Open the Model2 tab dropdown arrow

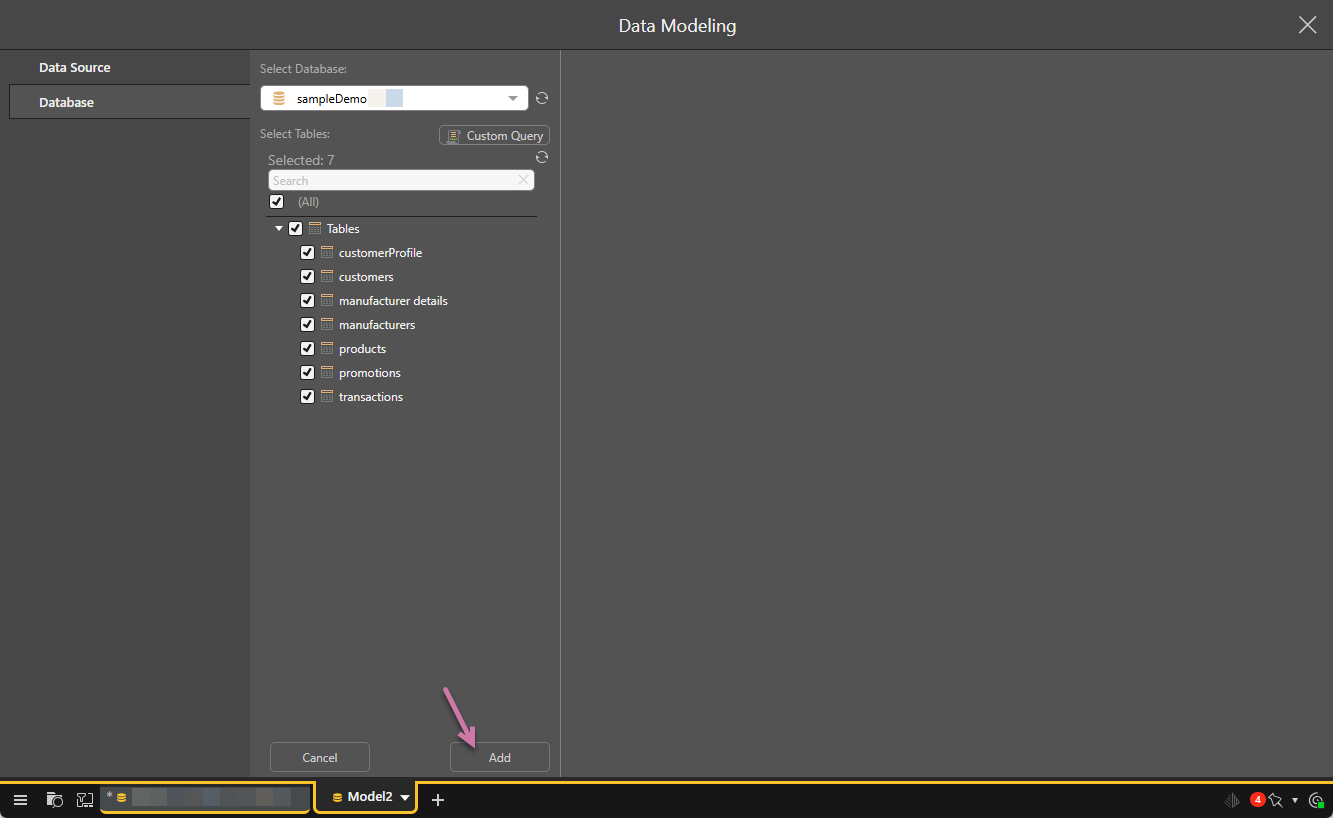point(405,798)
